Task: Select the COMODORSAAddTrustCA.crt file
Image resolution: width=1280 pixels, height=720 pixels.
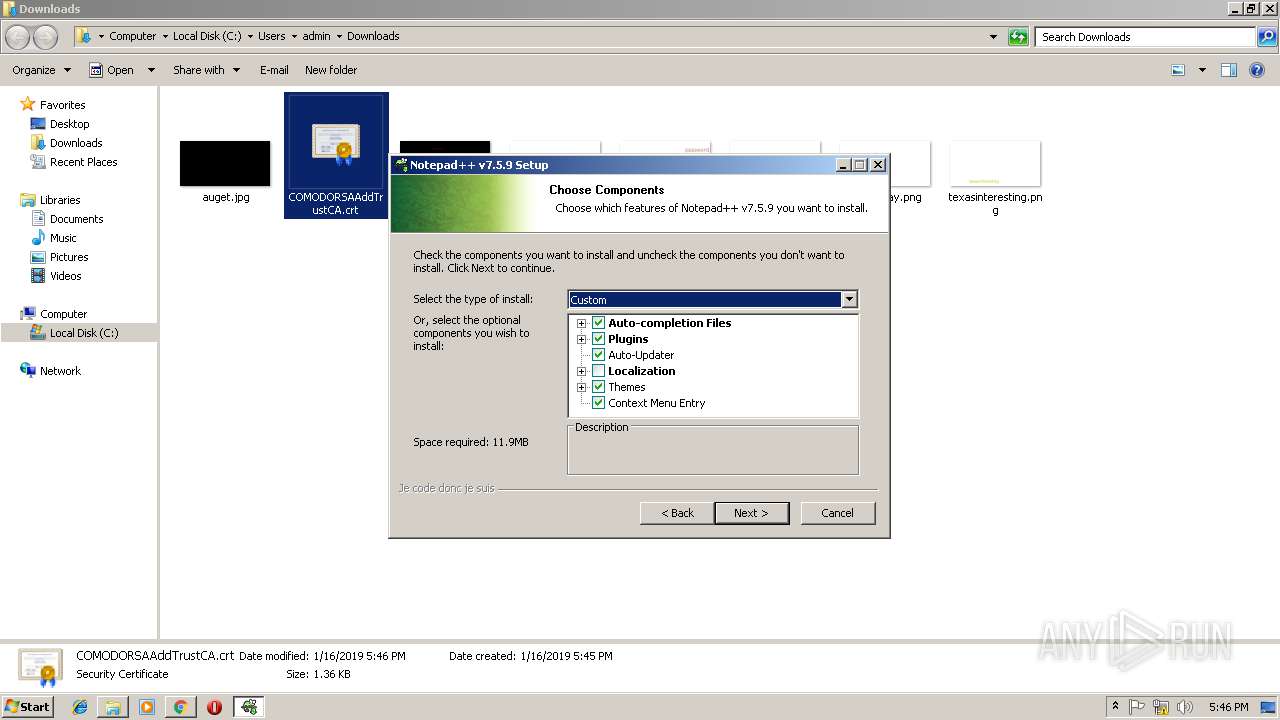Action: [x=336, y=155]
